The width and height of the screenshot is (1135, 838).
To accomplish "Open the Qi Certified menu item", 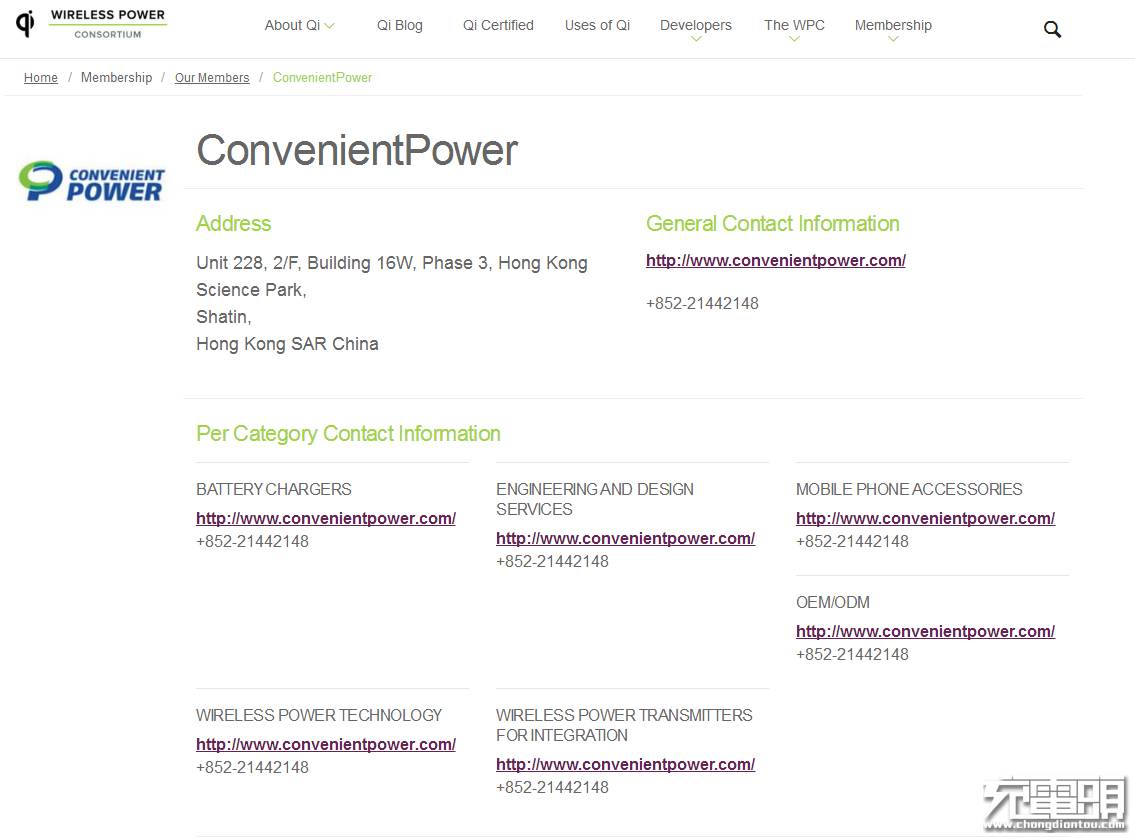I will tap(498, 25).
